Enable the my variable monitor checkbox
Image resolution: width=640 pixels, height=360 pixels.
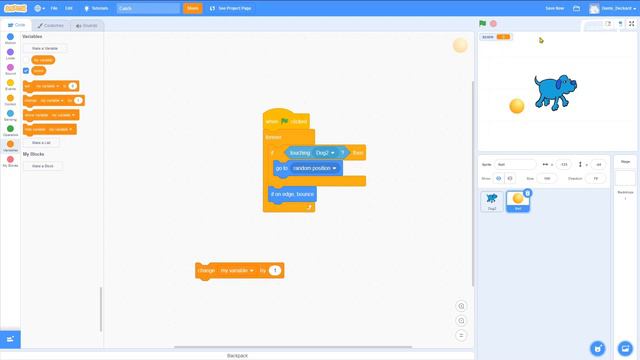coord(26,60)
